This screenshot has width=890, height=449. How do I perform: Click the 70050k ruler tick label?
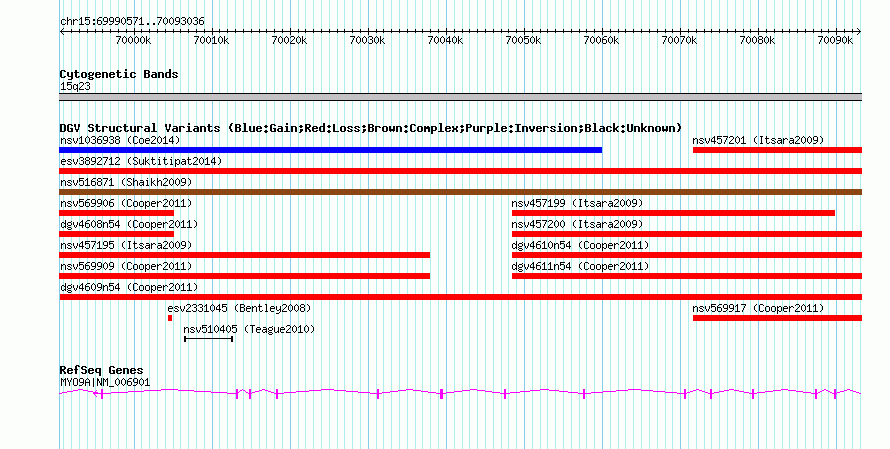coord(523,41)
